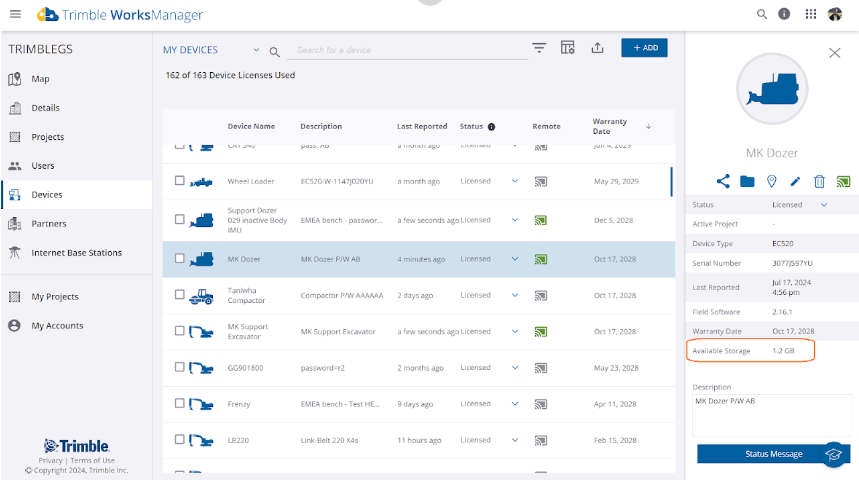Open the filter icon above device list
The height and width of the screenshot is (486, 859).
point(539,48)
